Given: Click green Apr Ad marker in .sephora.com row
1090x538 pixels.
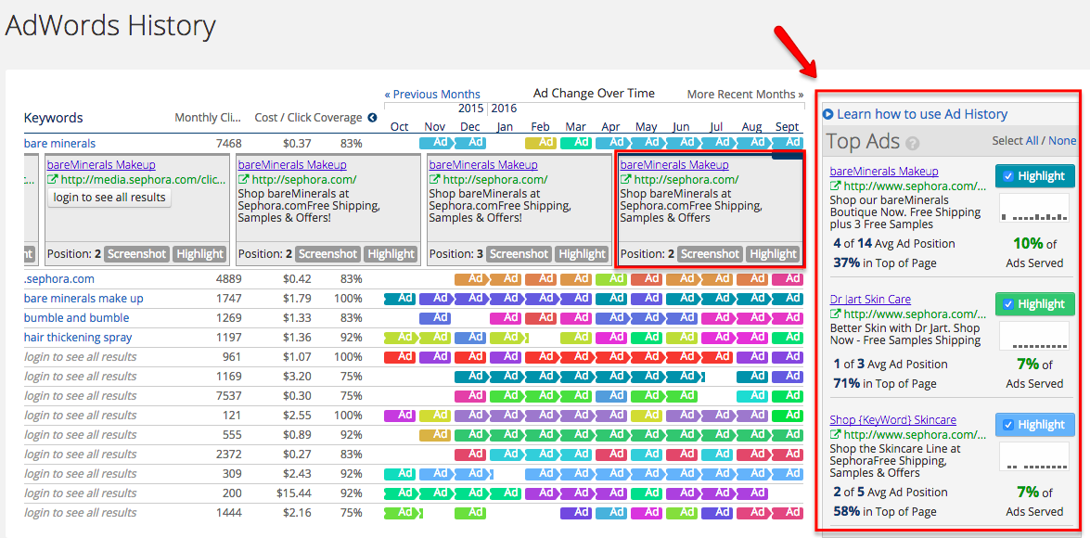Looking at the screenshot, I should coord(612,279).
